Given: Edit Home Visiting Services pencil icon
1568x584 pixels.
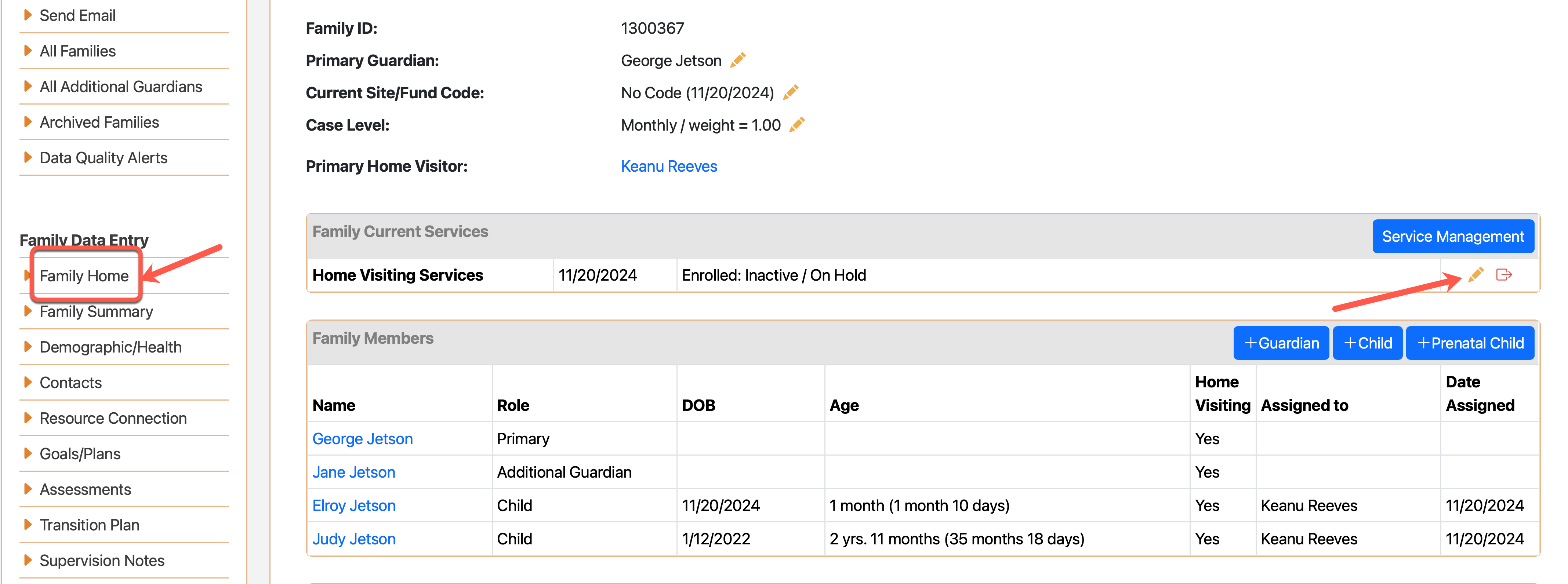Looking at the screenshot, I should pos(1476,275).
